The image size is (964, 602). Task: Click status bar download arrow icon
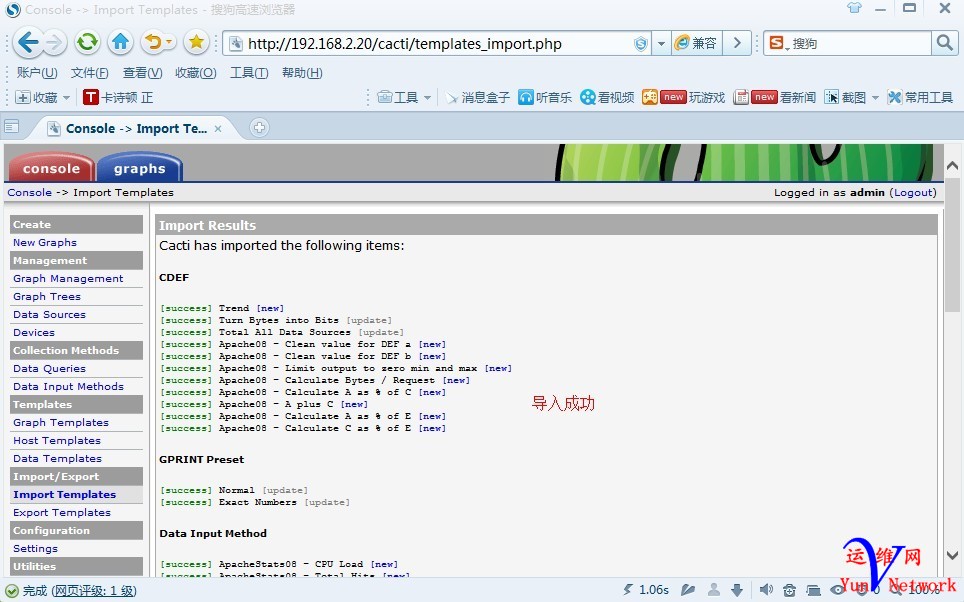[737, 590]
